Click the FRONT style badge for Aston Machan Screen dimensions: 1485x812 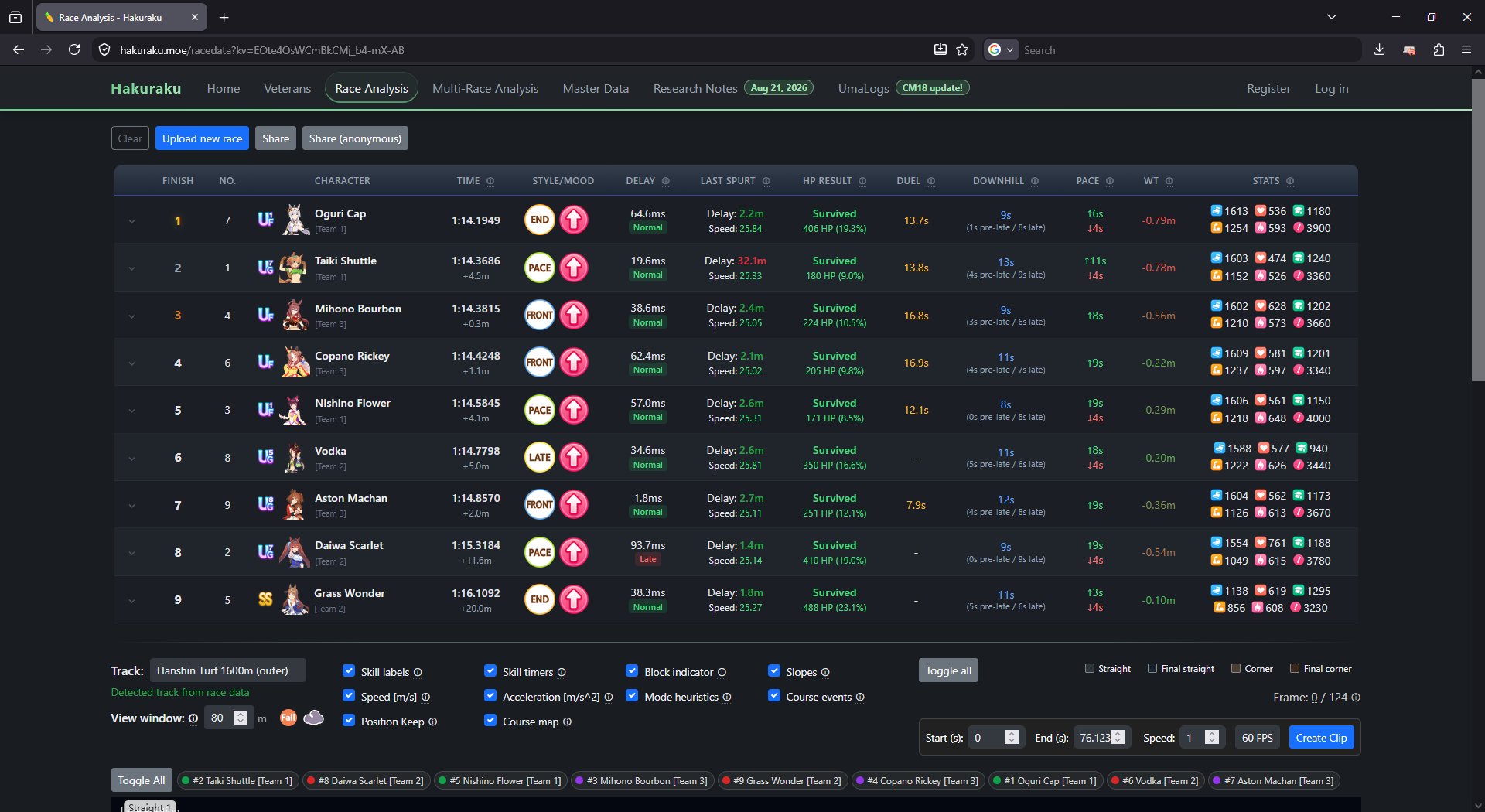540,505
